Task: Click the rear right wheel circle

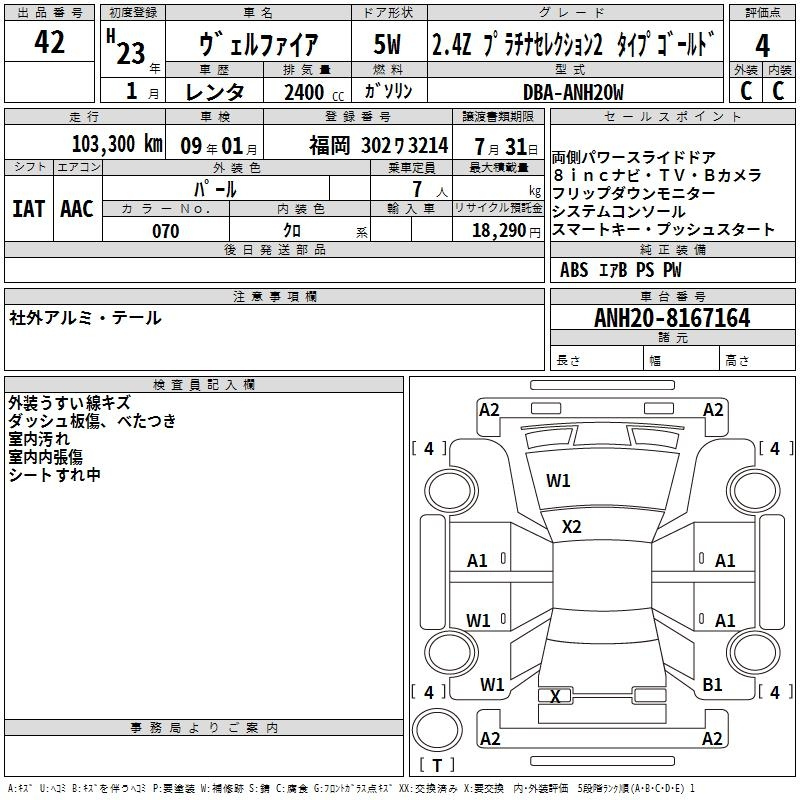Action: (x=754, y=653)
